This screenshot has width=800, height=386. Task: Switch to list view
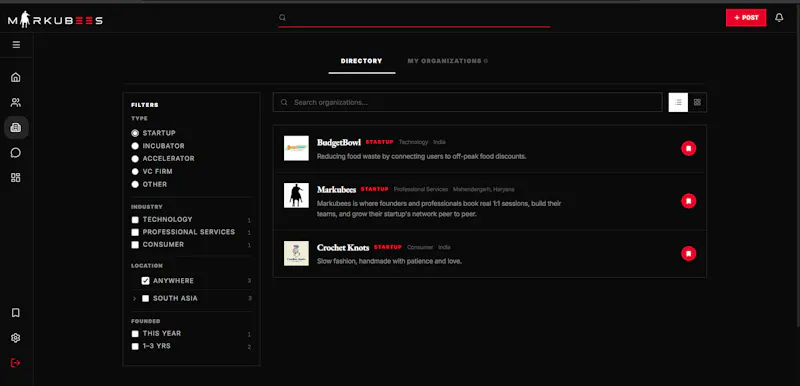(x=678, y=102)
